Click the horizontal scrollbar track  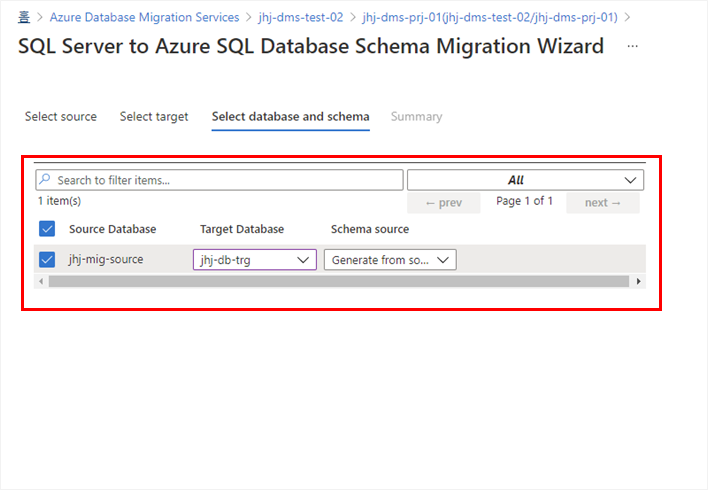pos(339,281)
